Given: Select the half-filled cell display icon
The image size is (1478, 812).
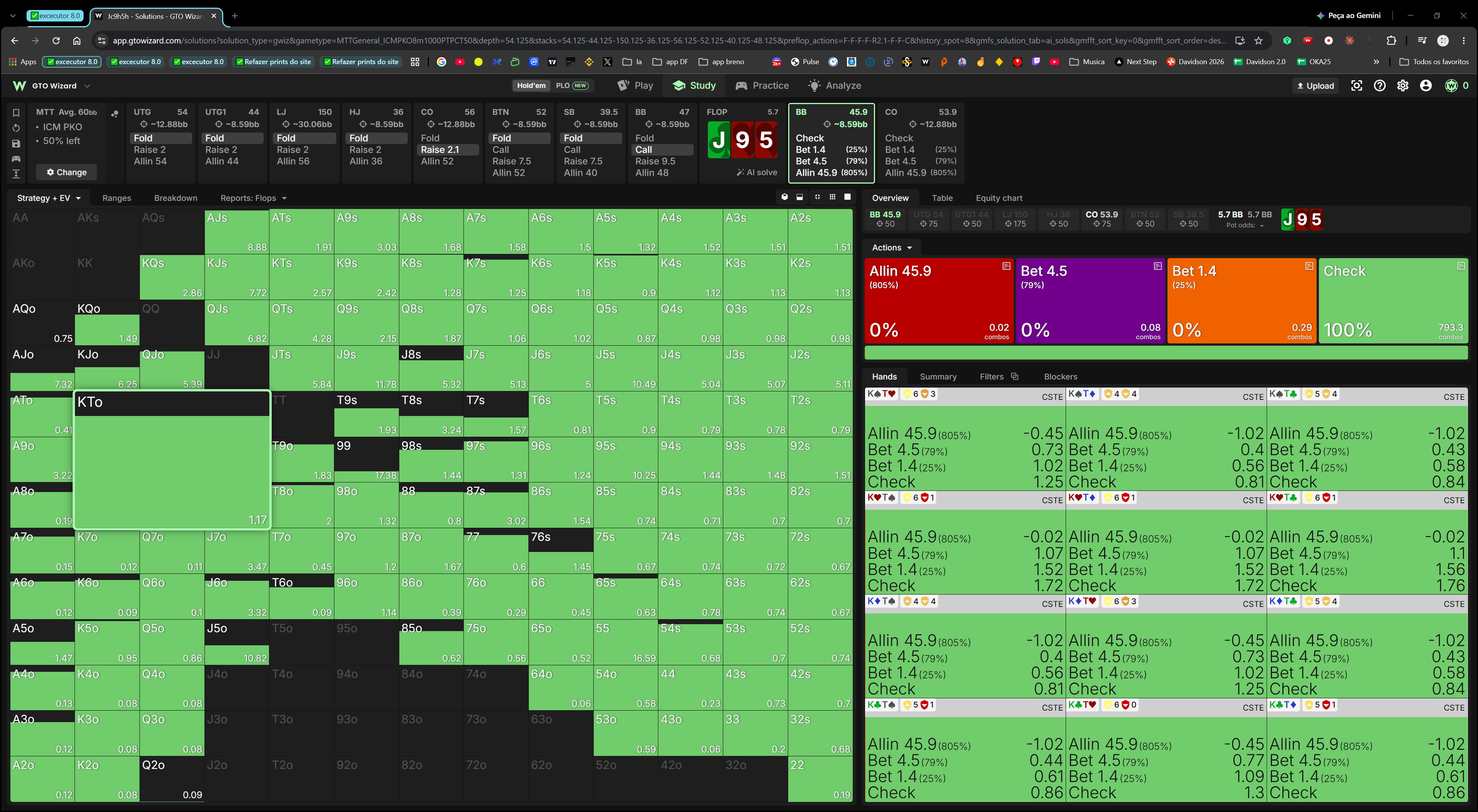Looking at the screenshot, I should point(800,197).
